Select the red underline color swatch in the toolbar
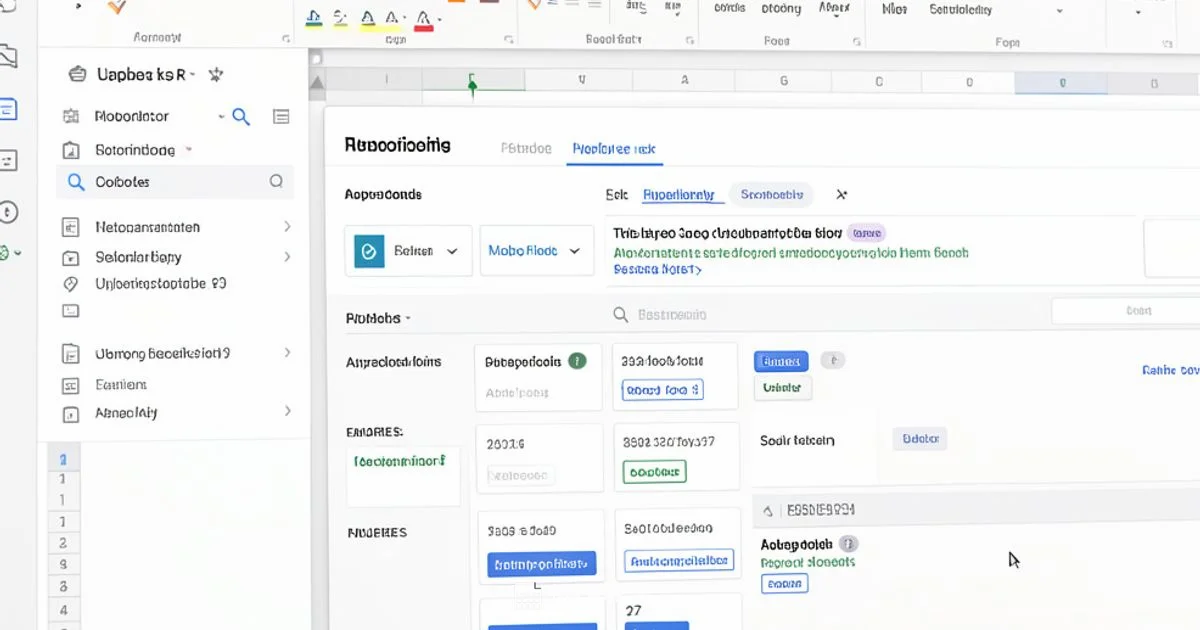This screenshot has width=1200, height=630. [425, 17]
